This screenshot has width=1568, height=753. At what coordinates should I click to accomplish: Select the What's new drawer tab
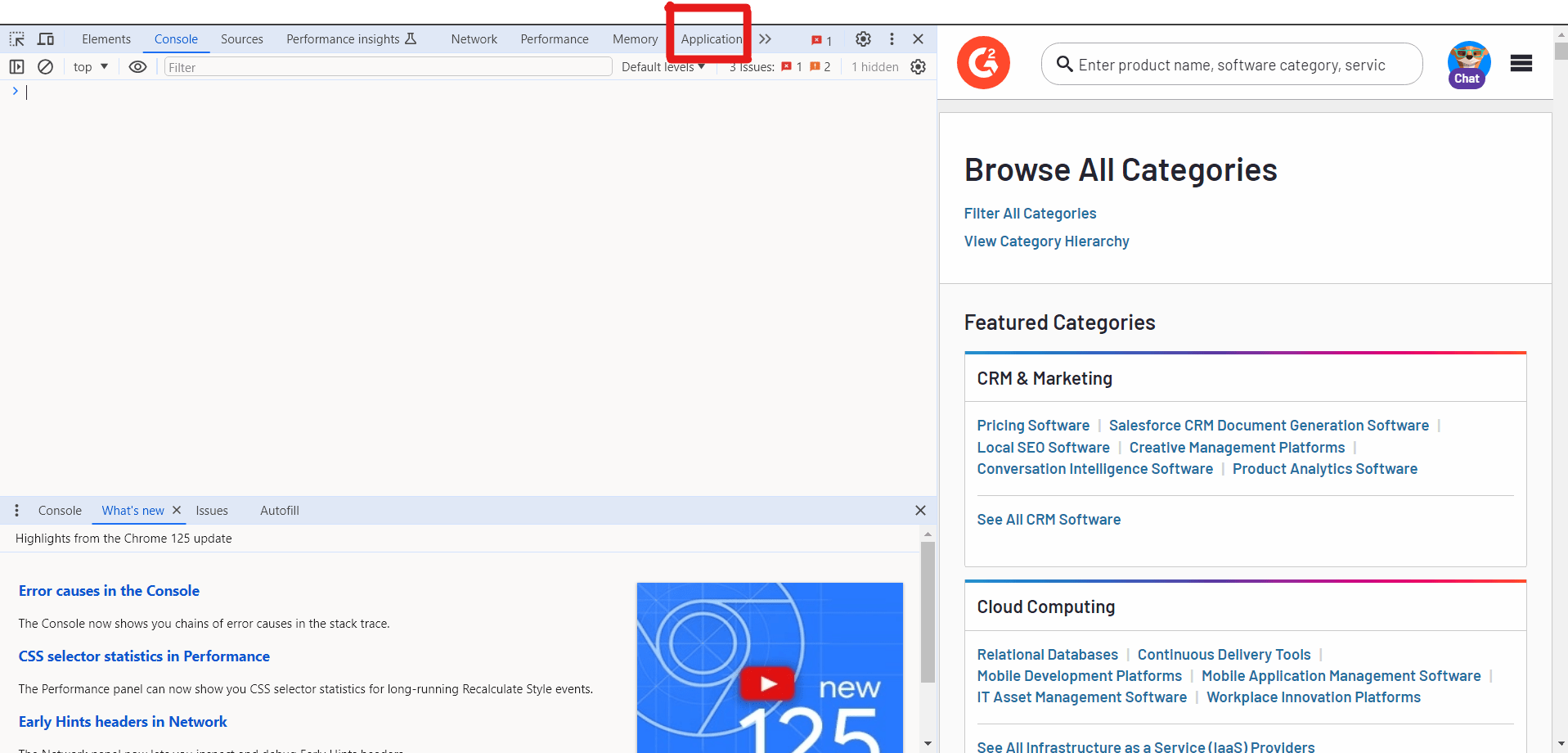pos(133,511)
